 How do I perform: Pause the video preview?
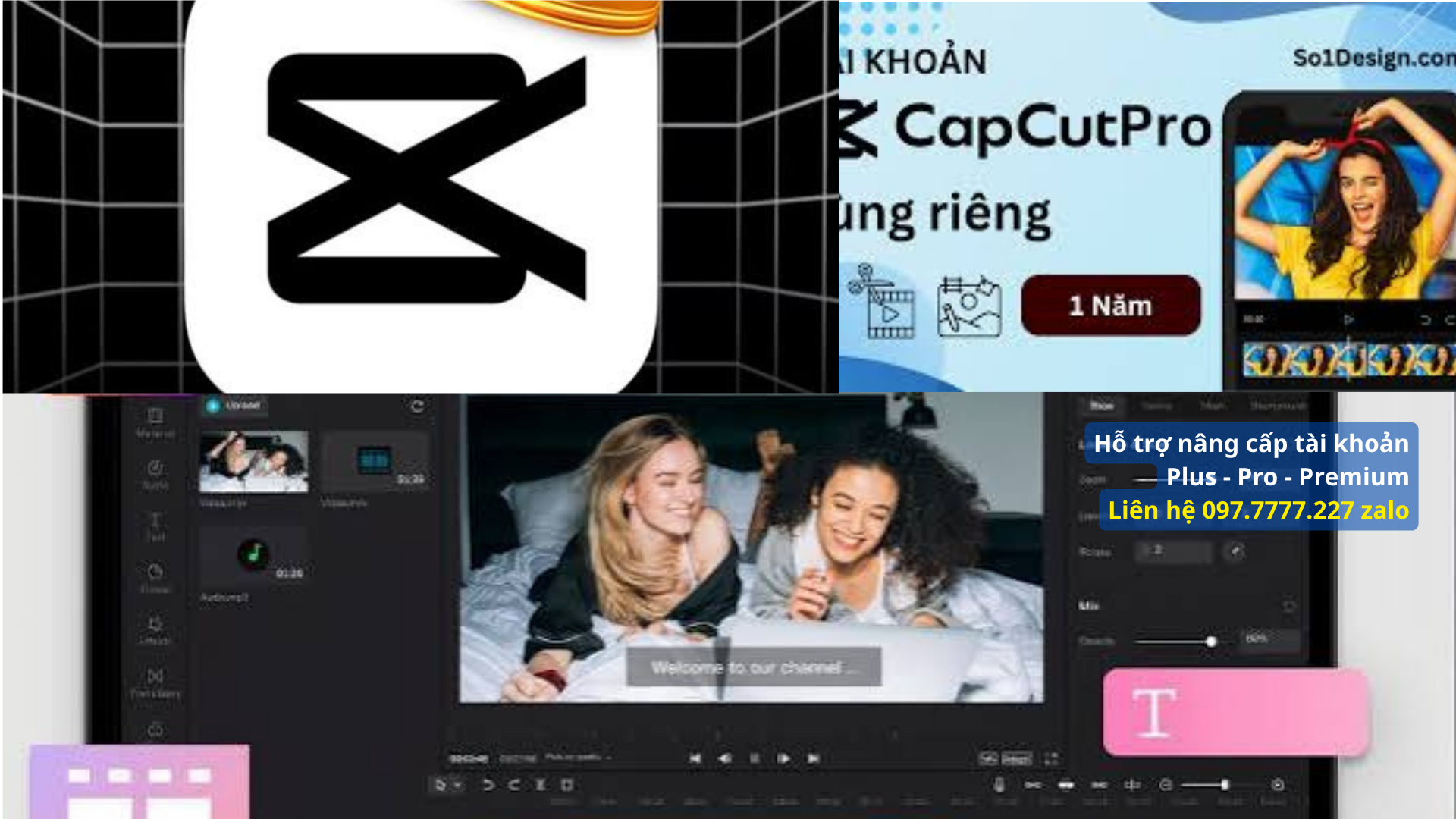point(755,758)
